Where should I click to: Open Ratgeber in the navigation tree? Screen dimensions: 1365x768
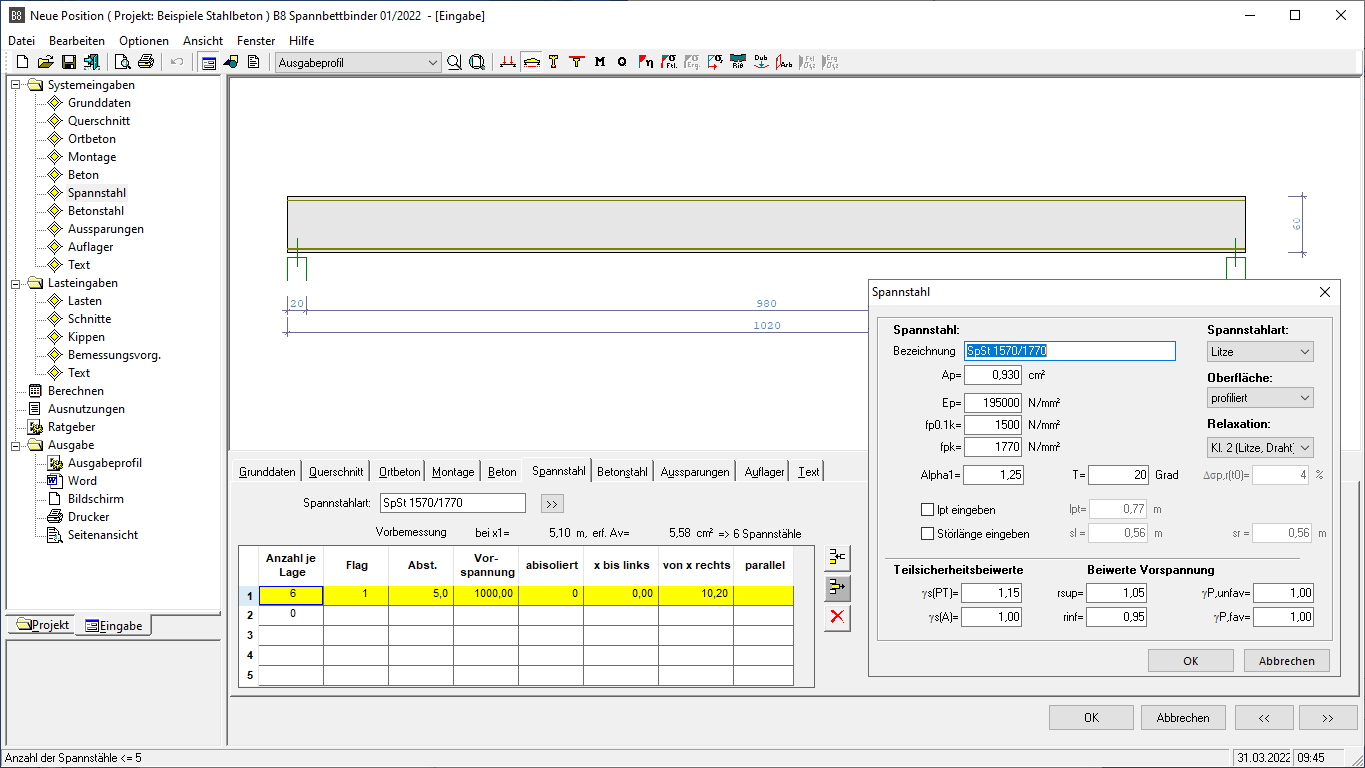(x=72, y=427)
